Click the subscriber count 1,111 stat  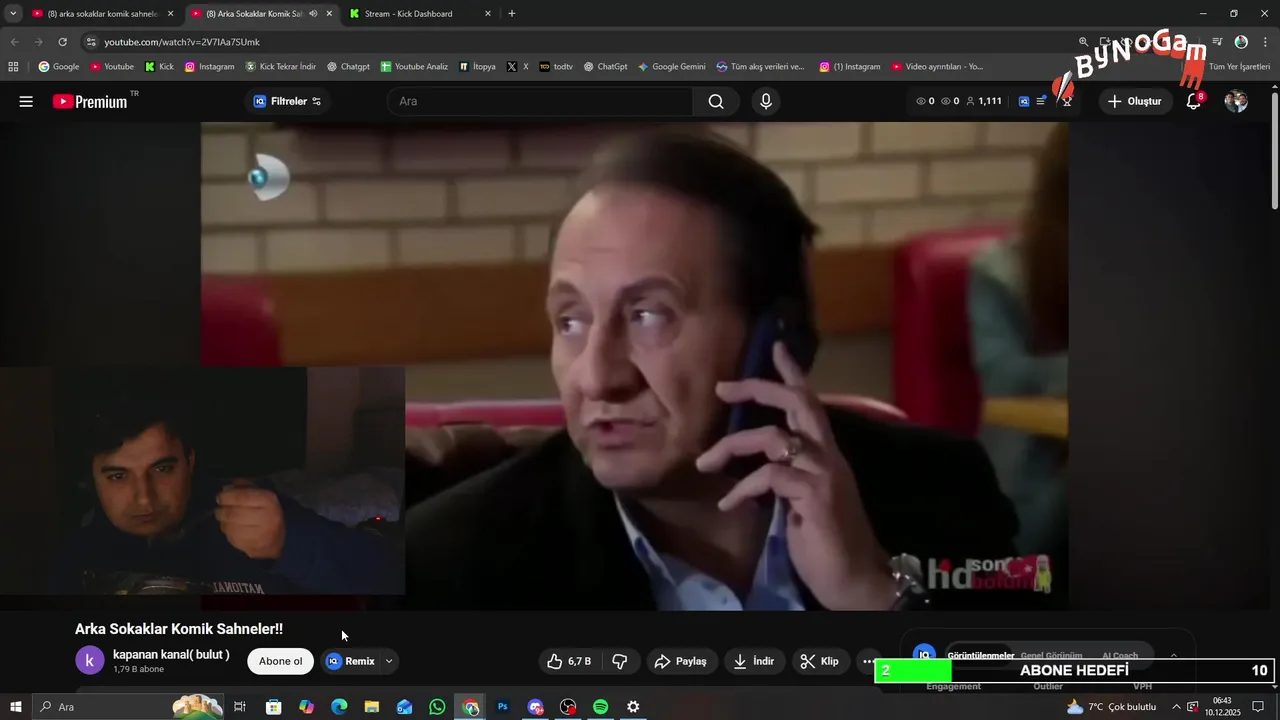[x=983, y=101]
